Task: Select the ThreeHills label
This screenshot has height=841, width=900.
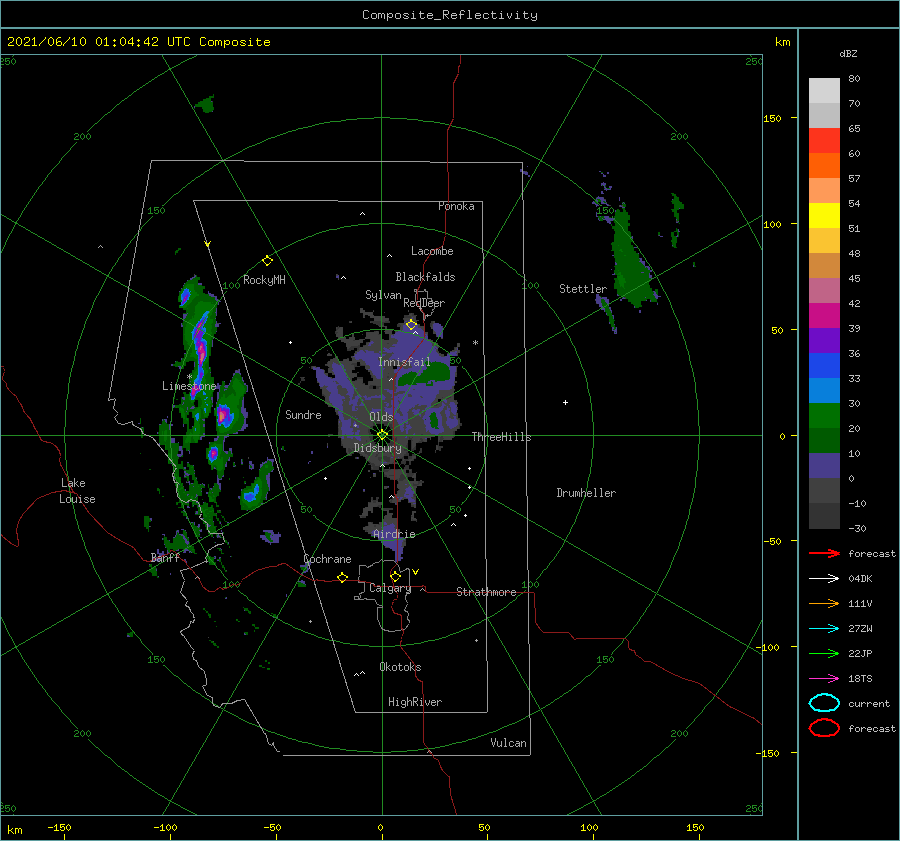Action: point(502,437)
